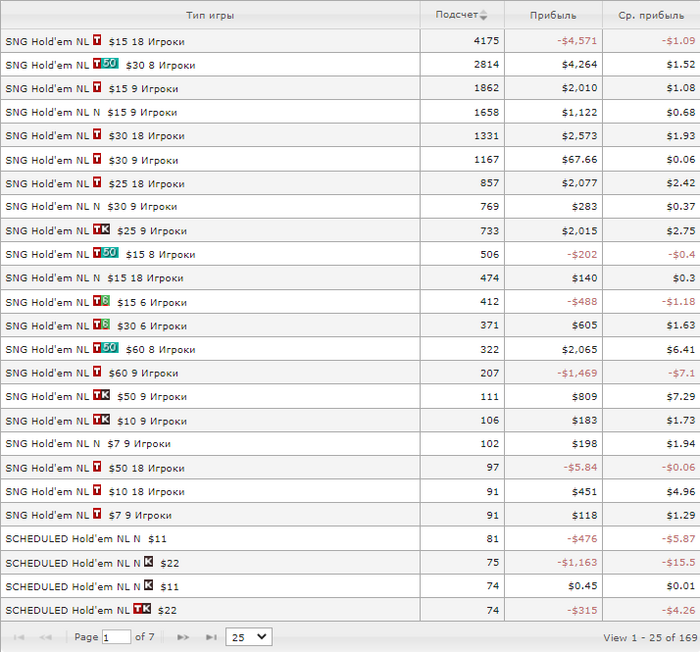Viewport: 700px width, 652px height.
Task: Select the profit cell $0.45
Action: point(553,586)
